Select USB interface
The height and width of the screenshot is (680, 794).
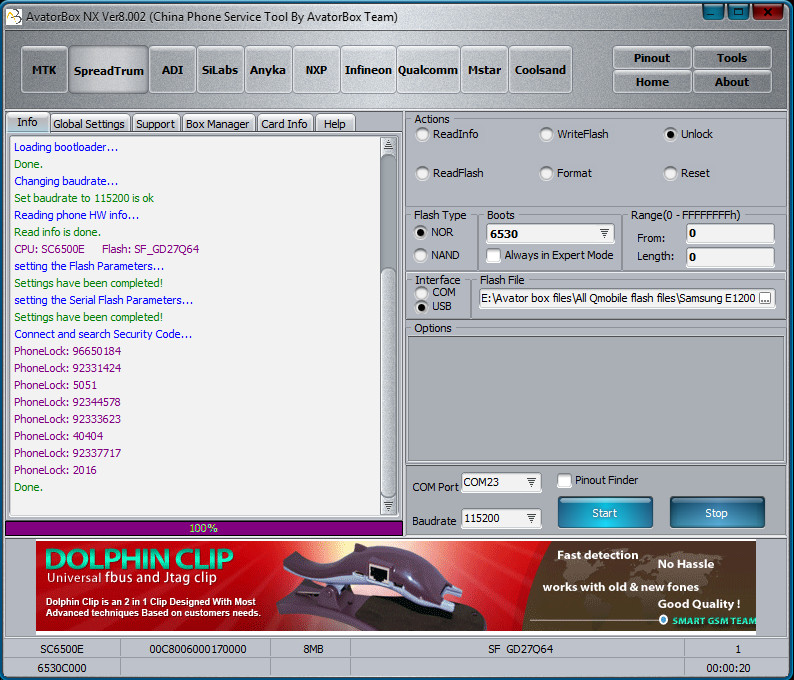click(433, 307)
